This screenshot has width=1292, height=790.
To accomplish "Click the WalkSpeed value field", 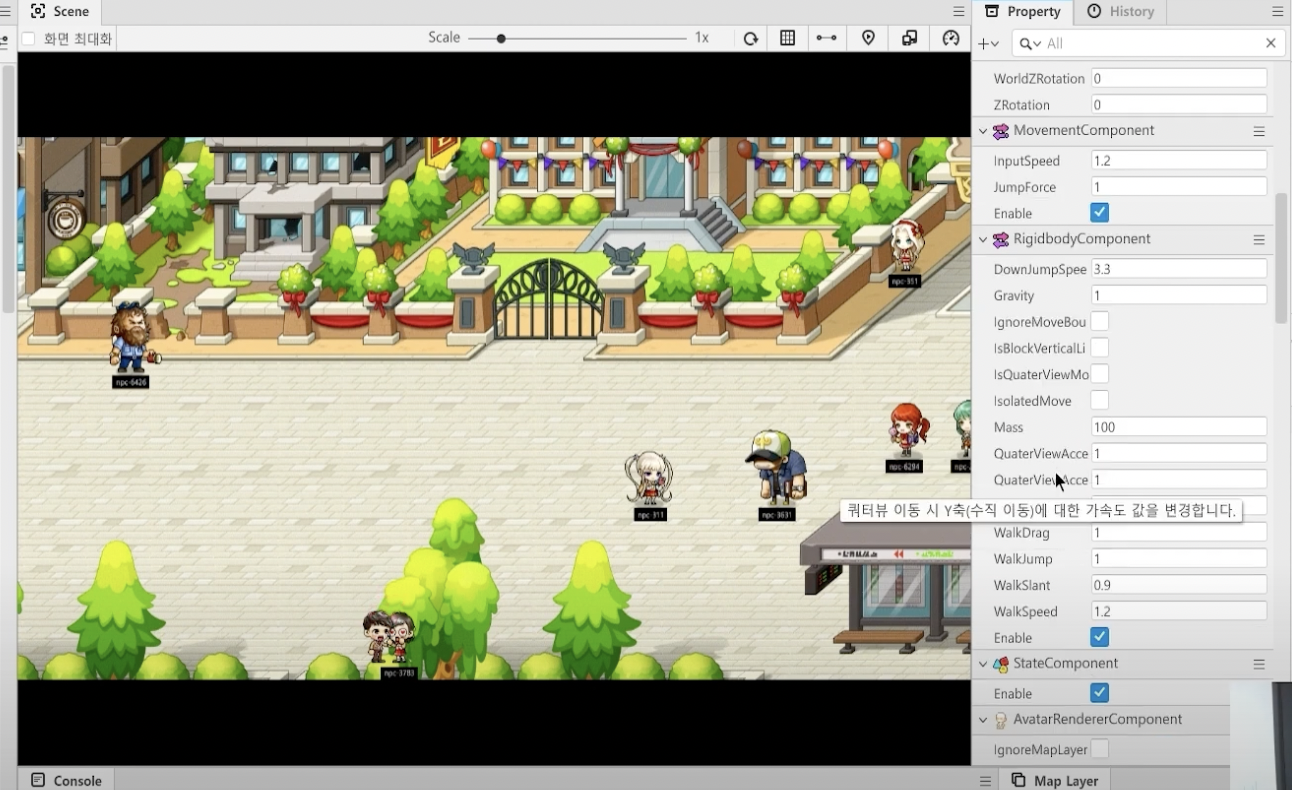I will pyautogui.click(x=1179, y=611).
